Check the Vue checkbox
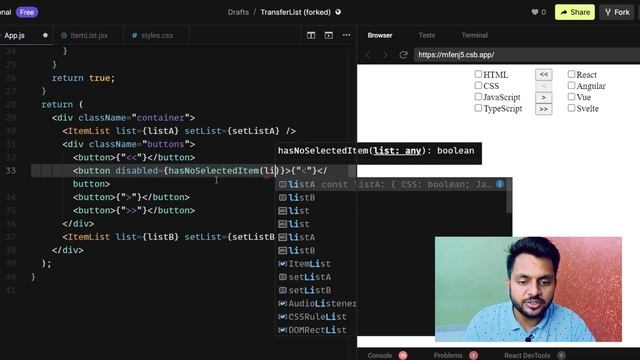 tap(571, 97)
